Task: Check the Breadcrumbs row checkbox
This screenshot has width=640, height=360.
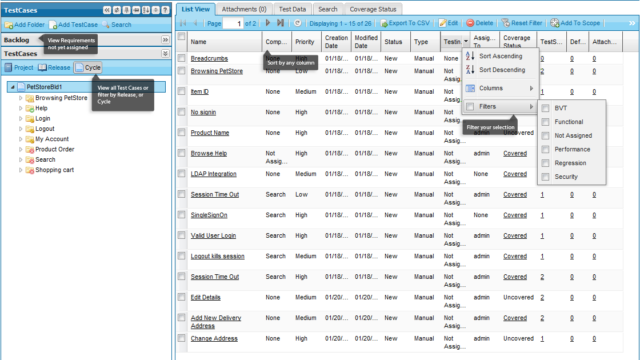Action: pyautogui.click(x=182, y=58)
